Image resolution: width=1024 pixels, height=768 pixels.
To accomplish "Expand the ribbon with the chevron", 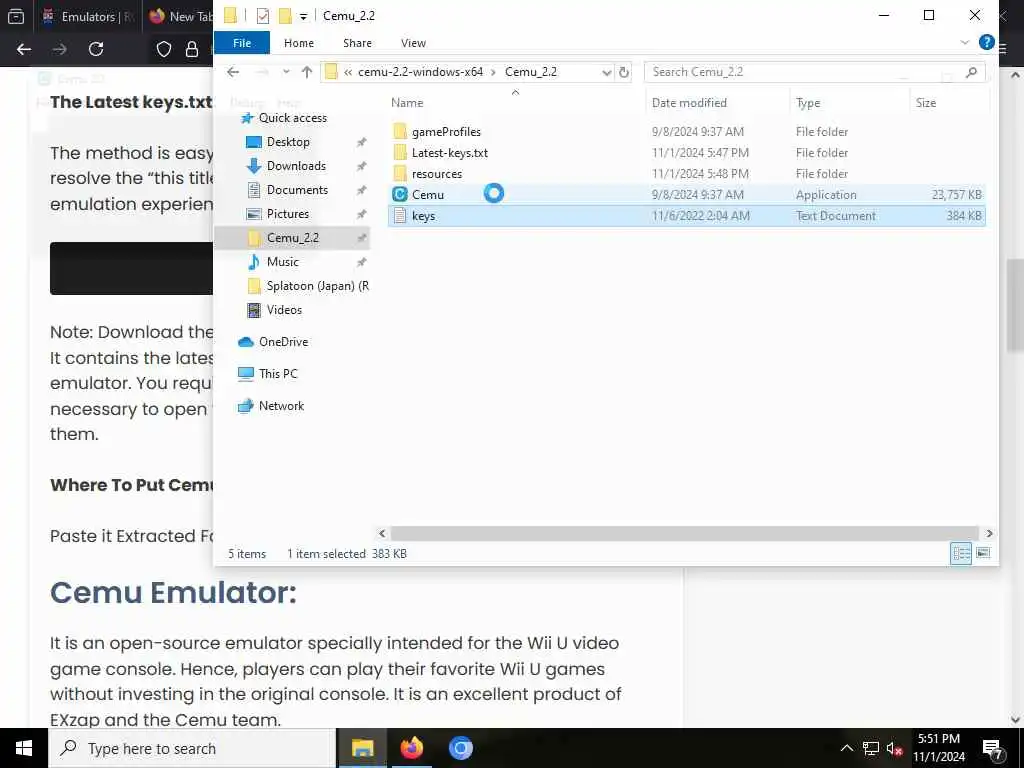I will [965, 42].
